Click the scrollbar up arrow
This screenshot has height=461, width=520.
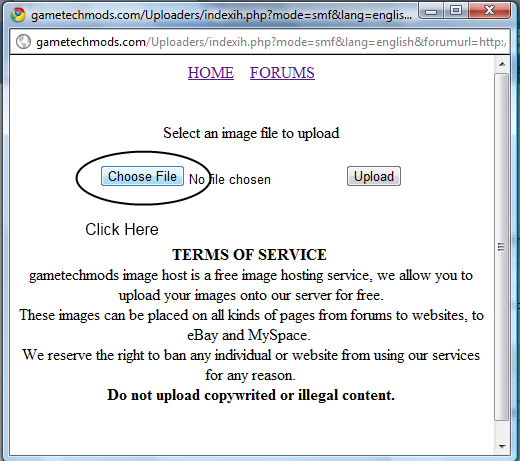502,64
